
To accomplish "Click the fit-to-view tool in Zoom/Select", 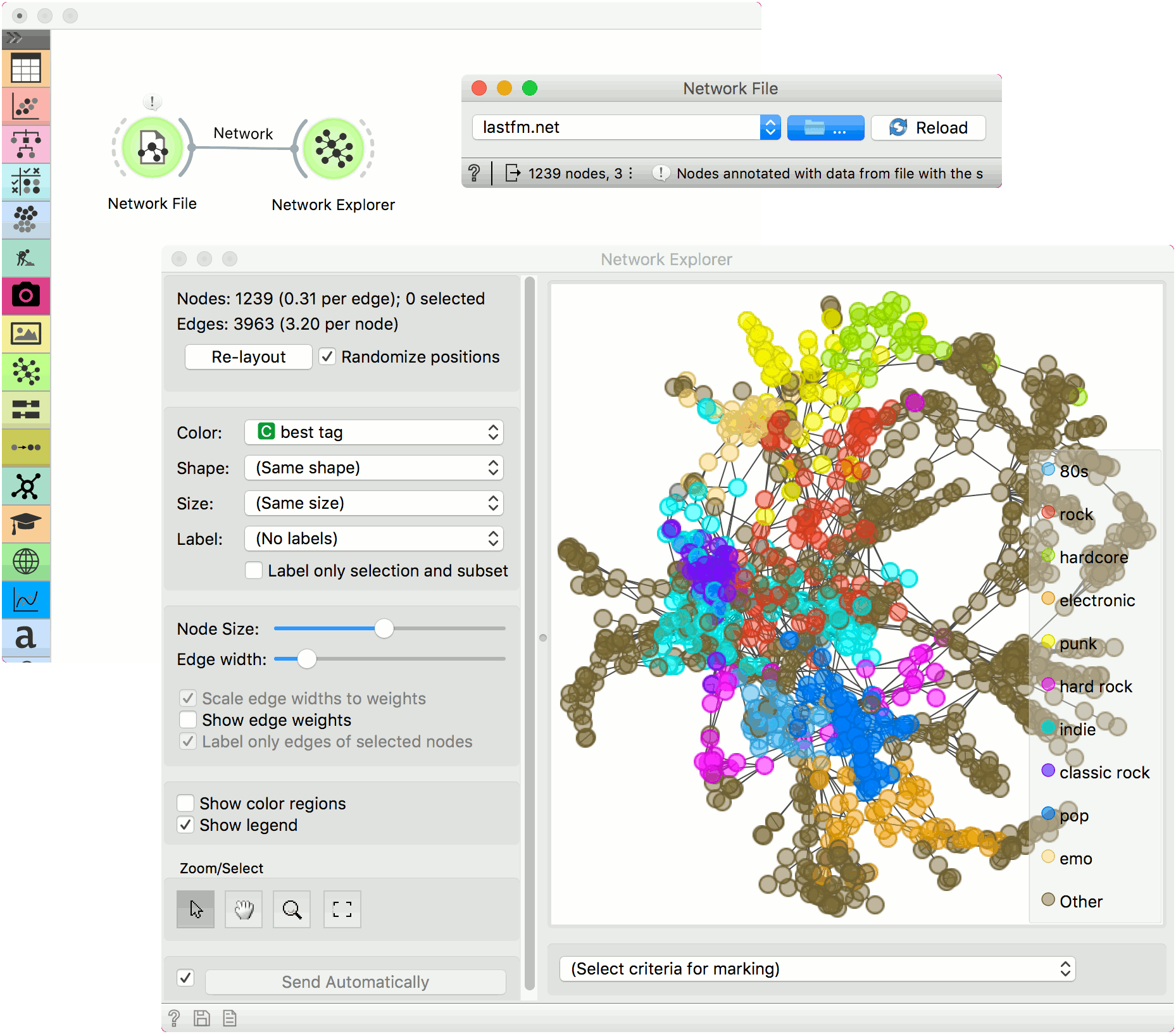I will [342, 909].
